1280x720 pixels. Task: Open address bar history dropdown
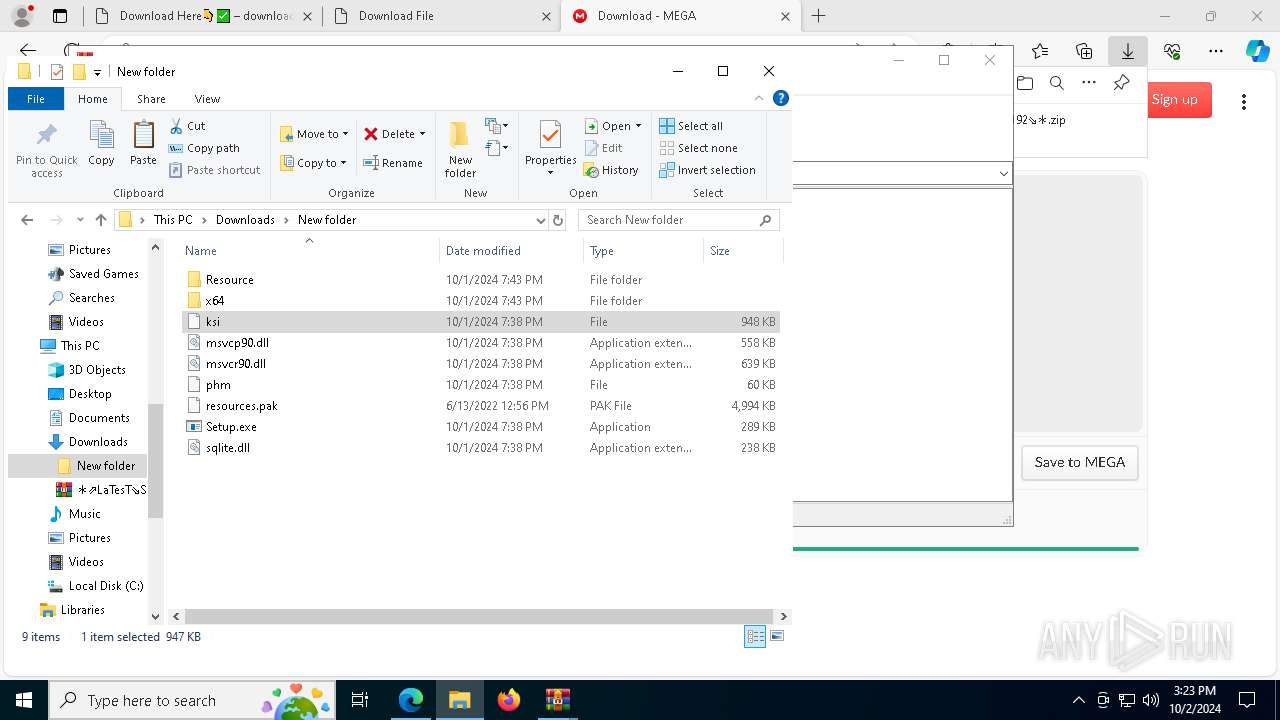(540, 220)
